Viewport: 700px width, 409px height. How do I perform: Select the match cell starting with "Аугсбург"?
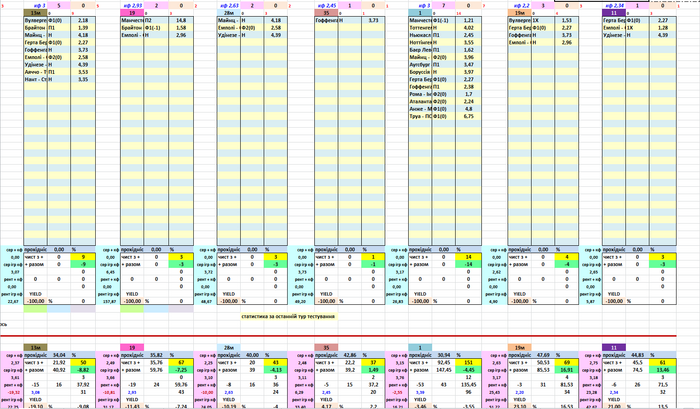(421, 65)
